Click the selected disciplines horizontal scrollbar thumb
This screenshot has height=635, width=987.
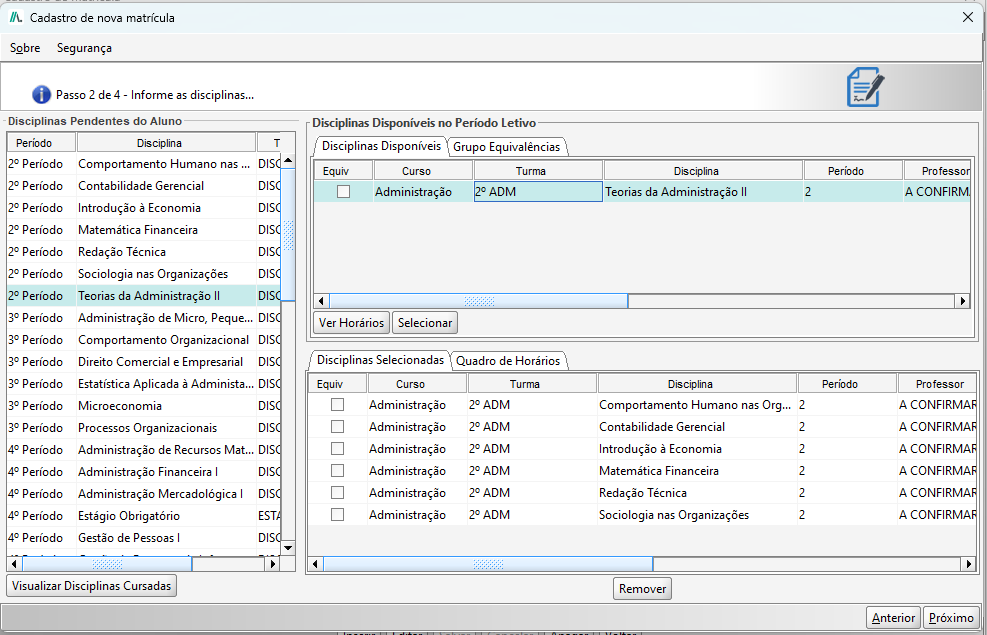488,564
